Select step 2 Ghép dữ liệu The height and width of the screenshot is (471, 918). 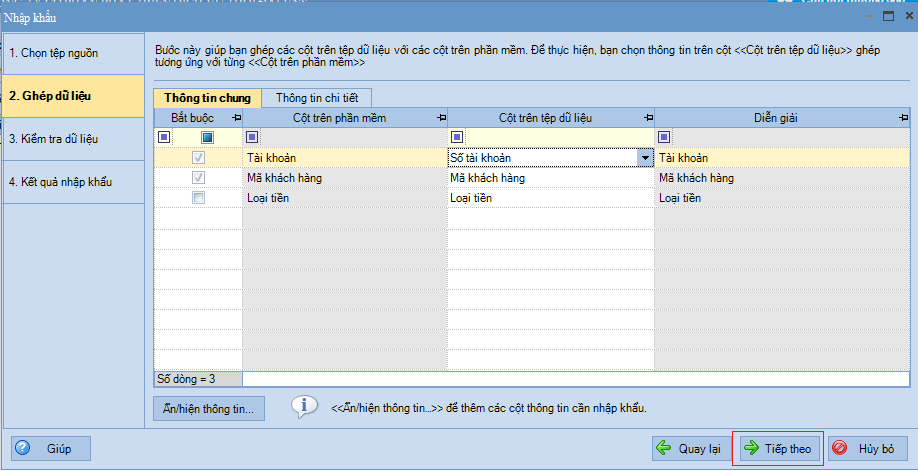73,95
